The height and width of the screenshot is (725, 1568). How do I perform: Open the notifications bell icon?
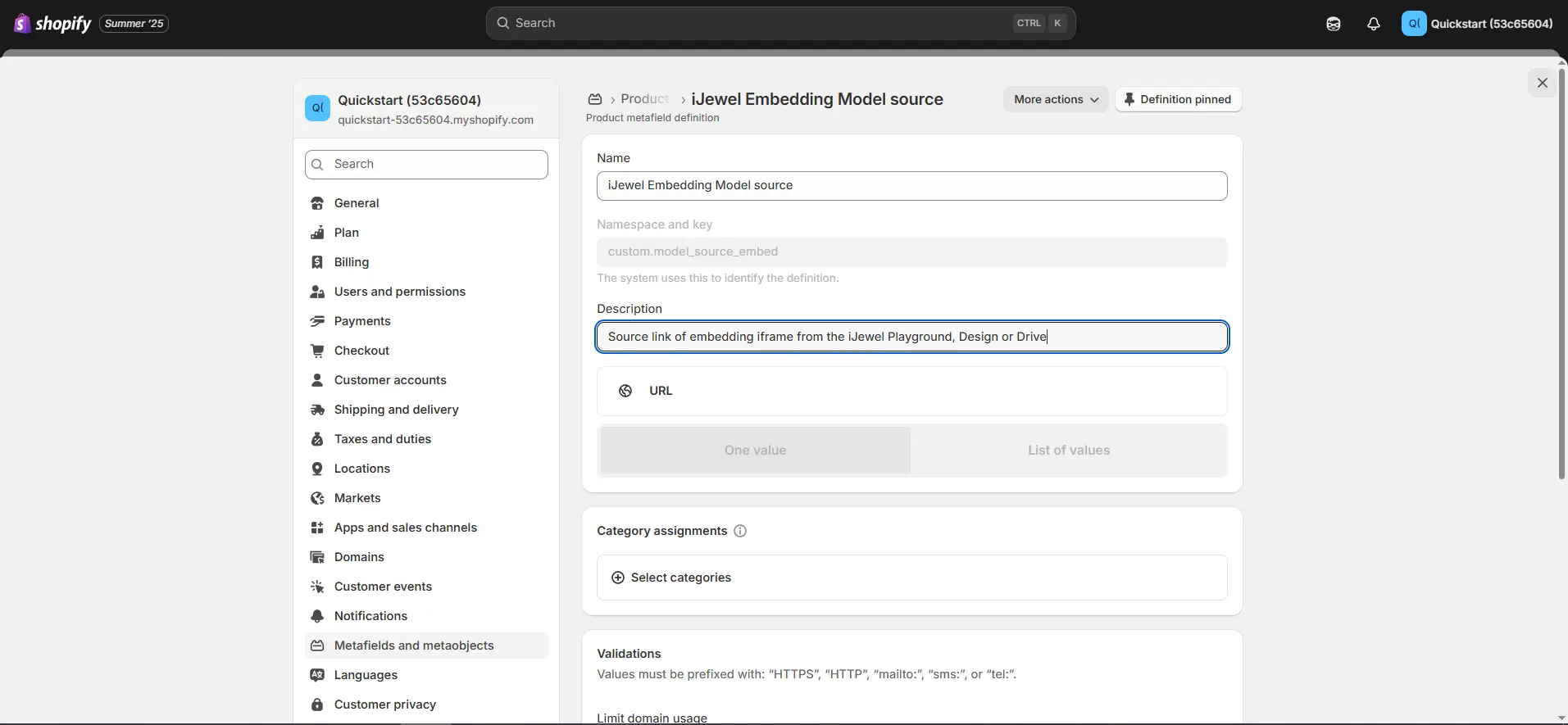(x=1374, y=24)
